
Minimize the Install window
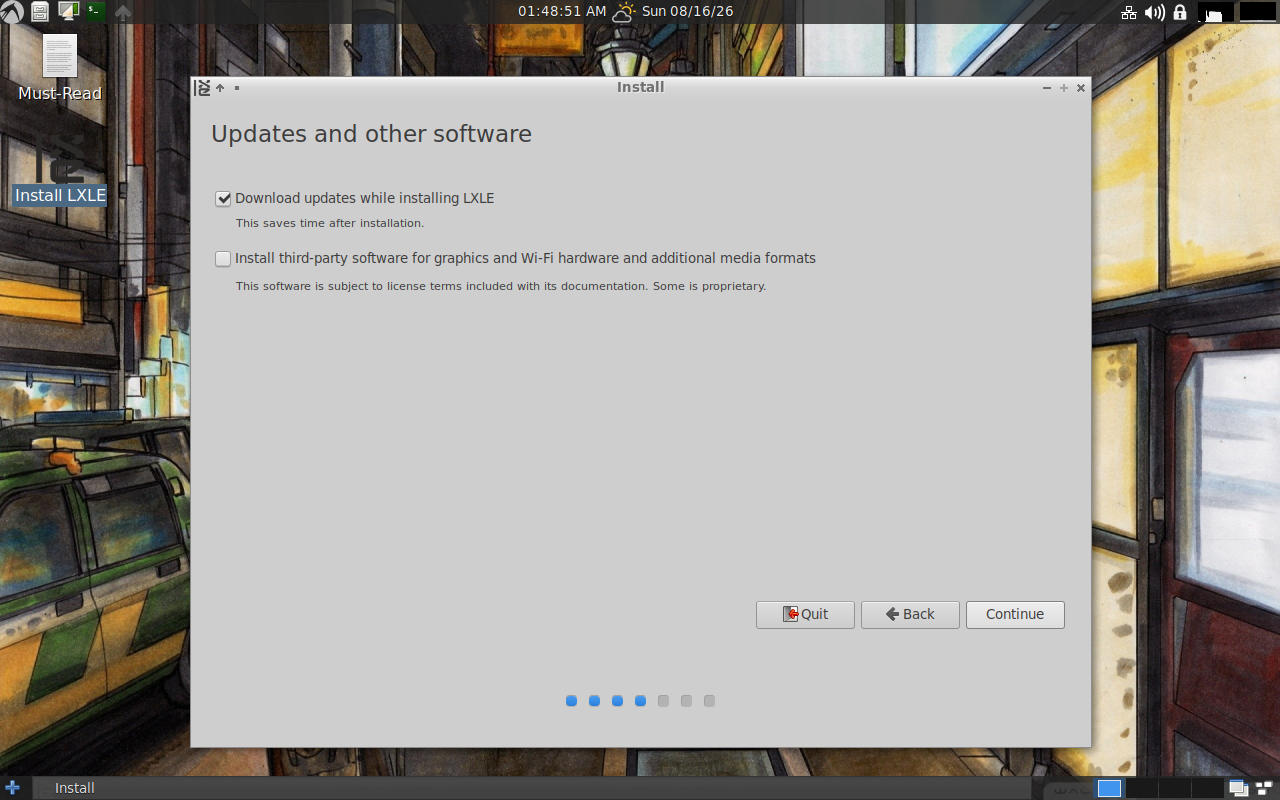pos(1047,88)
